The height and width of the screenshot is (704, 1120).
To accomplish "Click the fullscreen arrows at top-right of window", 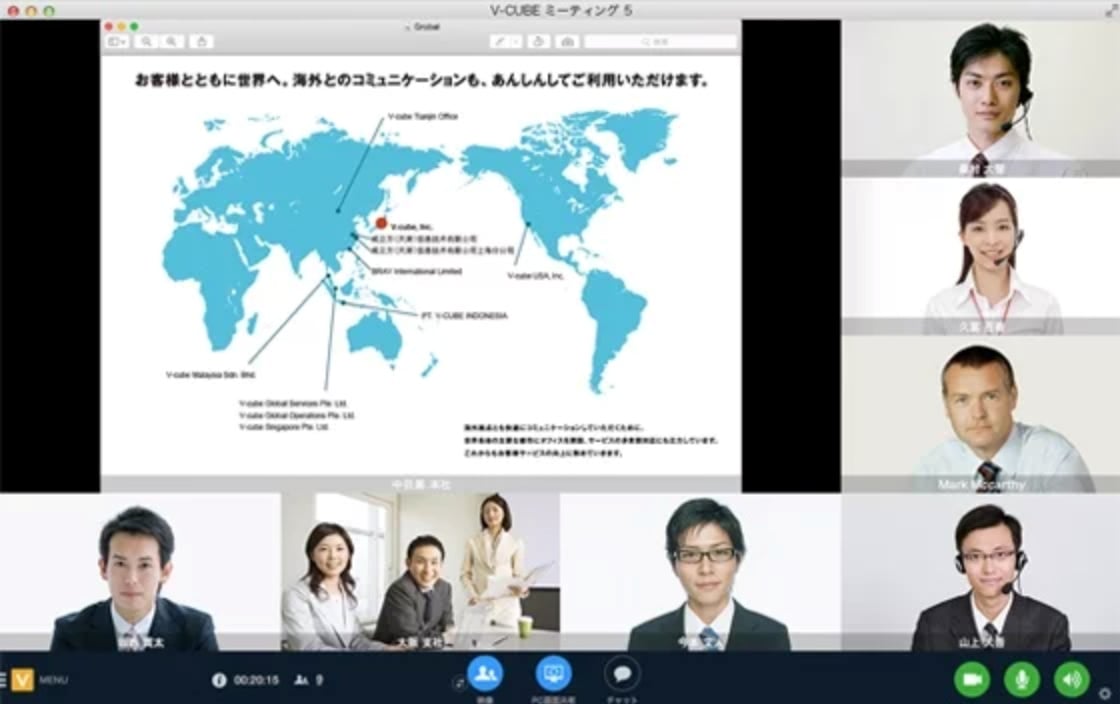I will click(x=1109, y=9).
